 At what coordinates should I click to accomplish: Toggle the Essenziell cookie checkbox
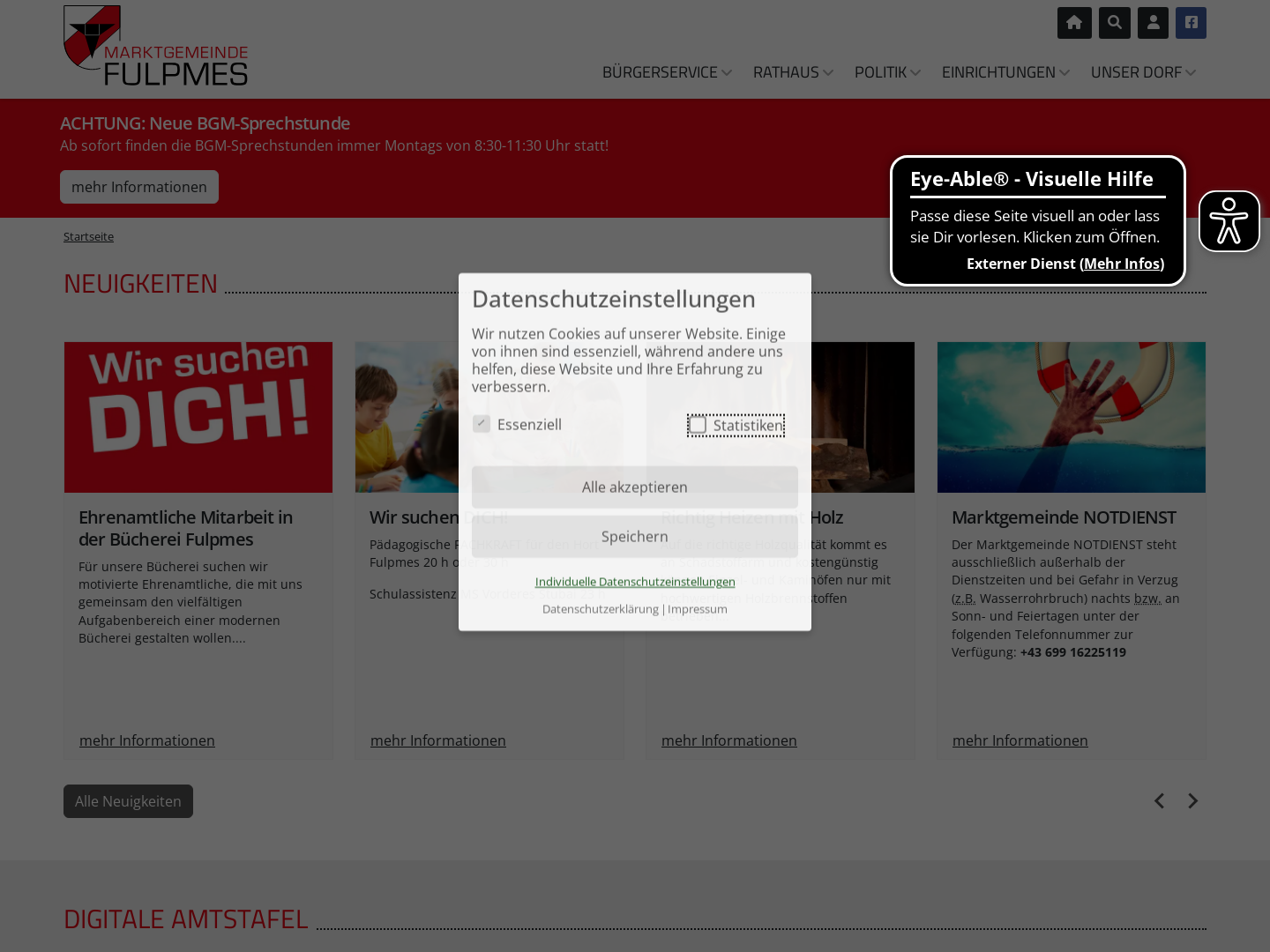point(482,424)
